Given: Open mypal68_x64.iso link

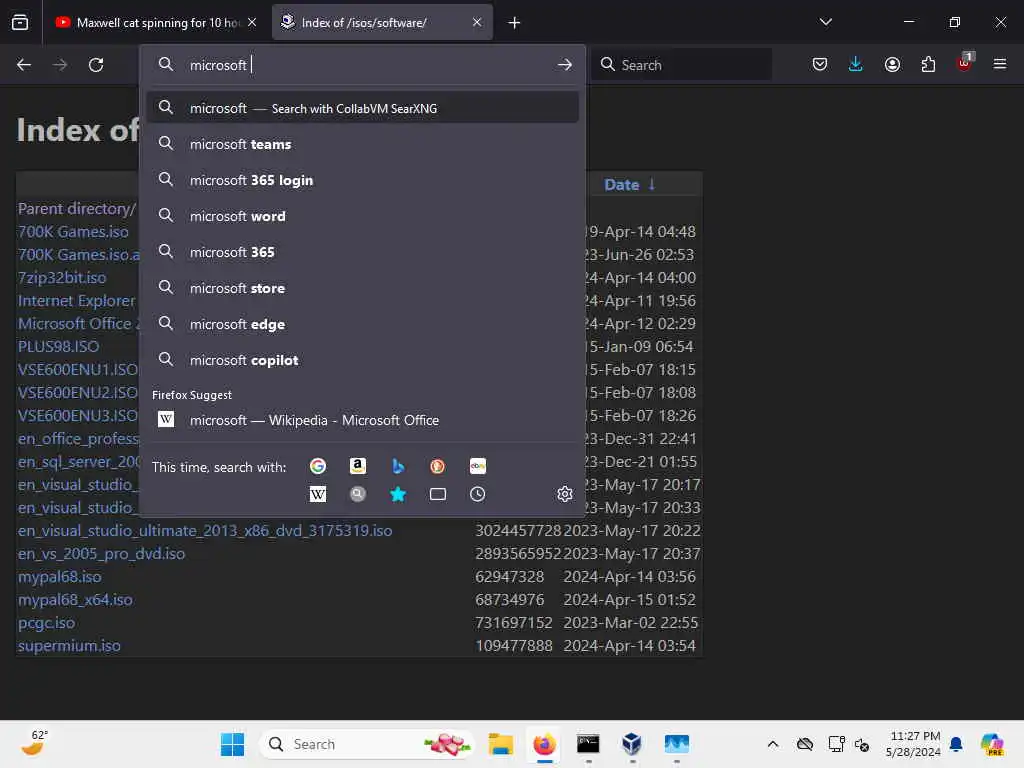Looking at the screenshot, I should (x=75, y=600).
